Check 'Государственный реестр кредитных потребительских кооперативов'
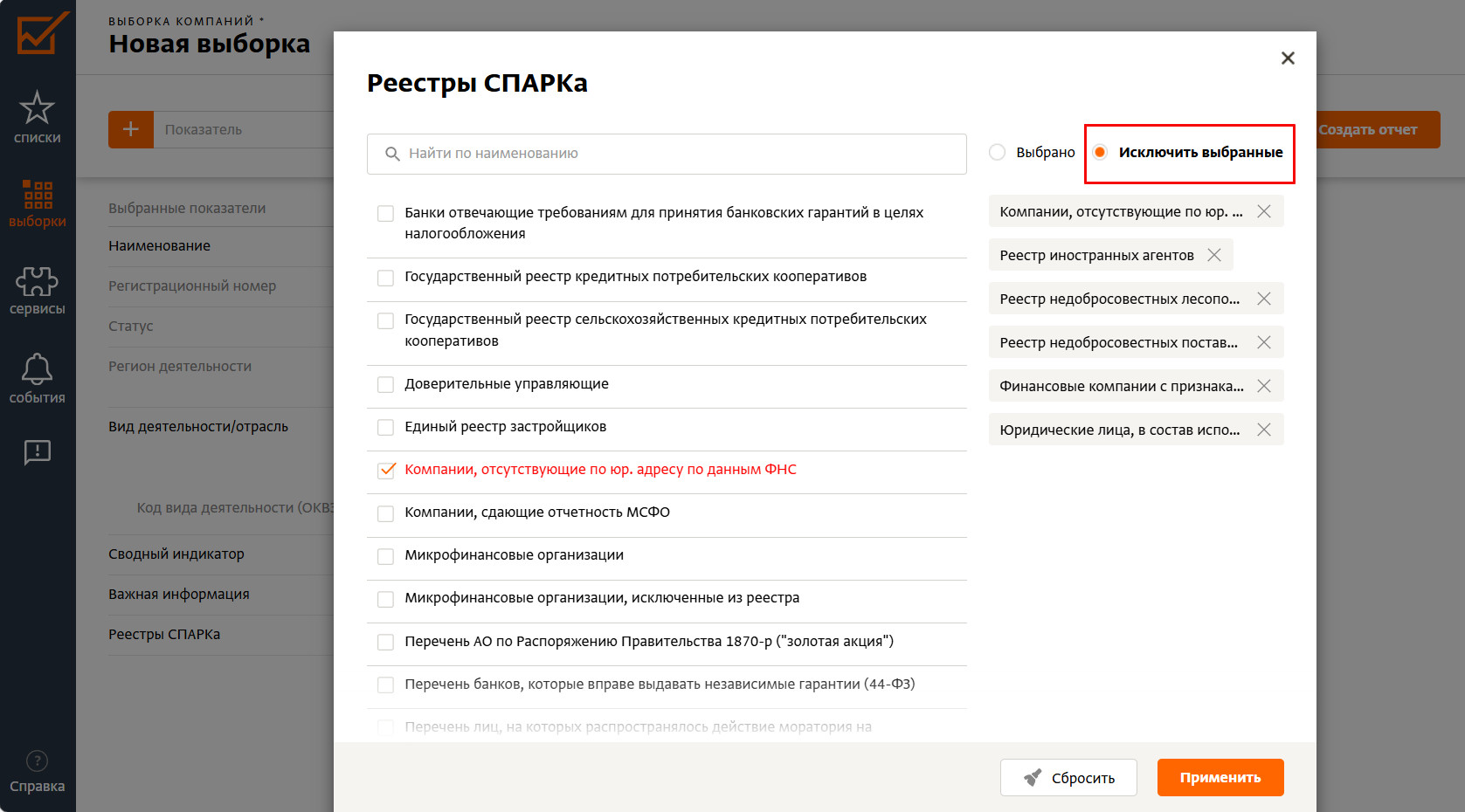1465x812 pixels. coord(385,278)
